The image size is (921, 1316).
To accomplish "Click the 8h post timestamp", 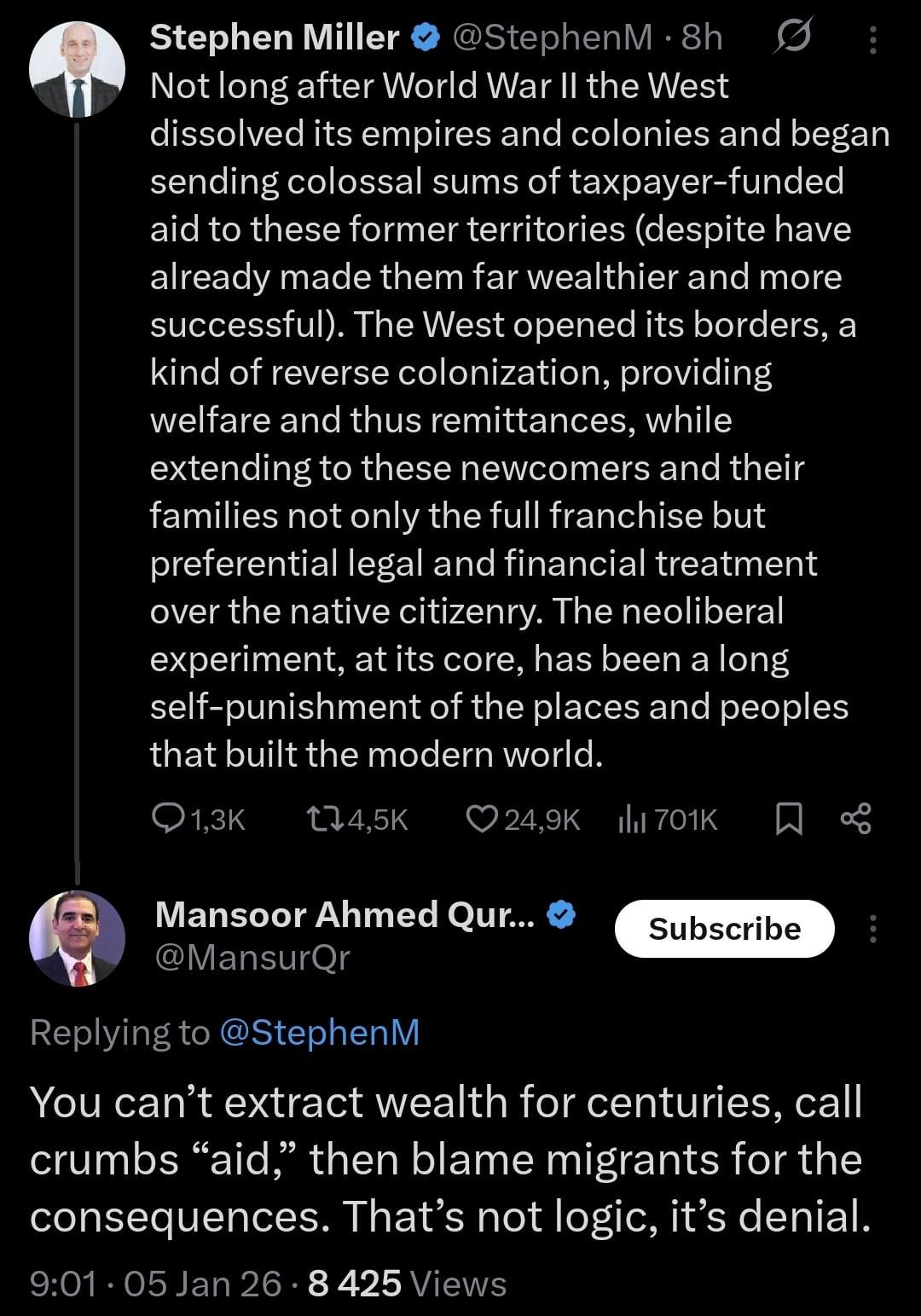I will click(702, 38).
